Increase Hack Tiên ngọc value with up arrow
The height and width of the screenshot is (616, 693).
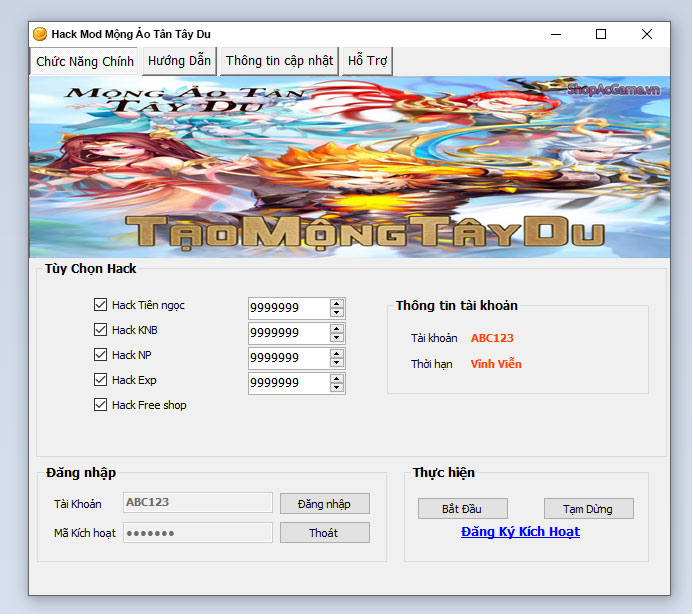click(x=337, y=304)
